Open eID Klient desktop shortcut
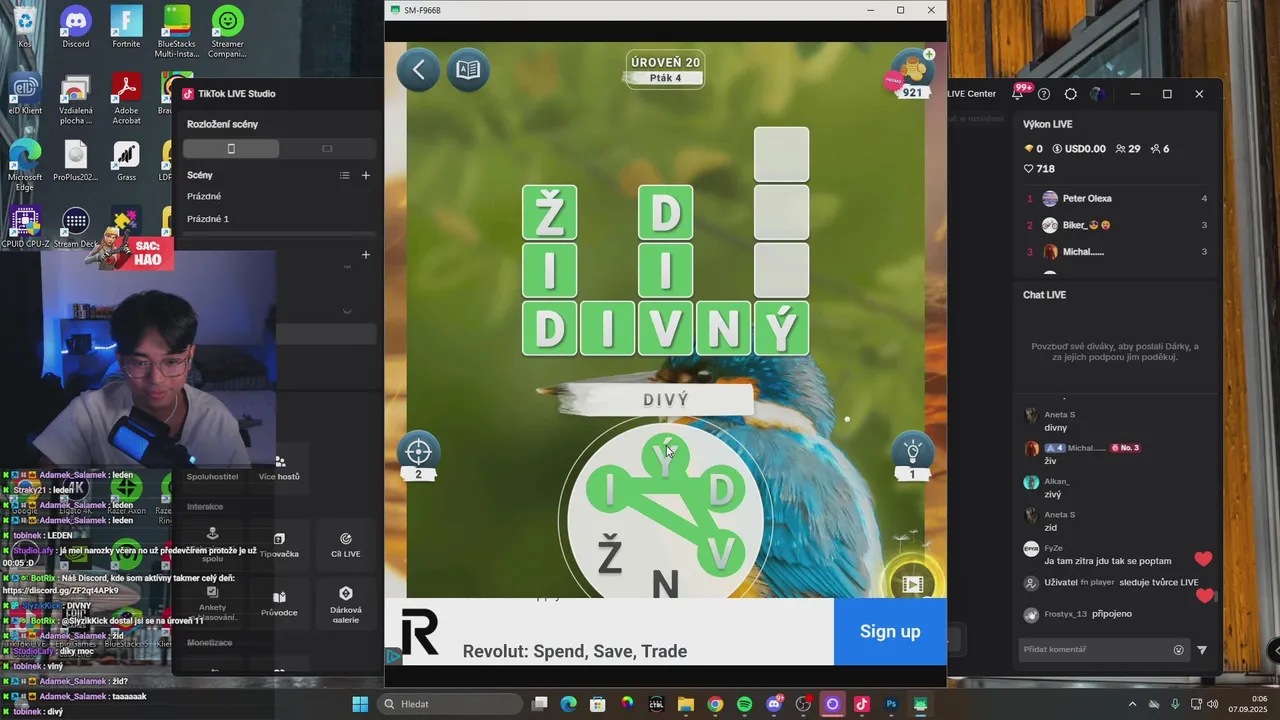The width and height of the screenshot is (1280, 720). click(25, 94)
